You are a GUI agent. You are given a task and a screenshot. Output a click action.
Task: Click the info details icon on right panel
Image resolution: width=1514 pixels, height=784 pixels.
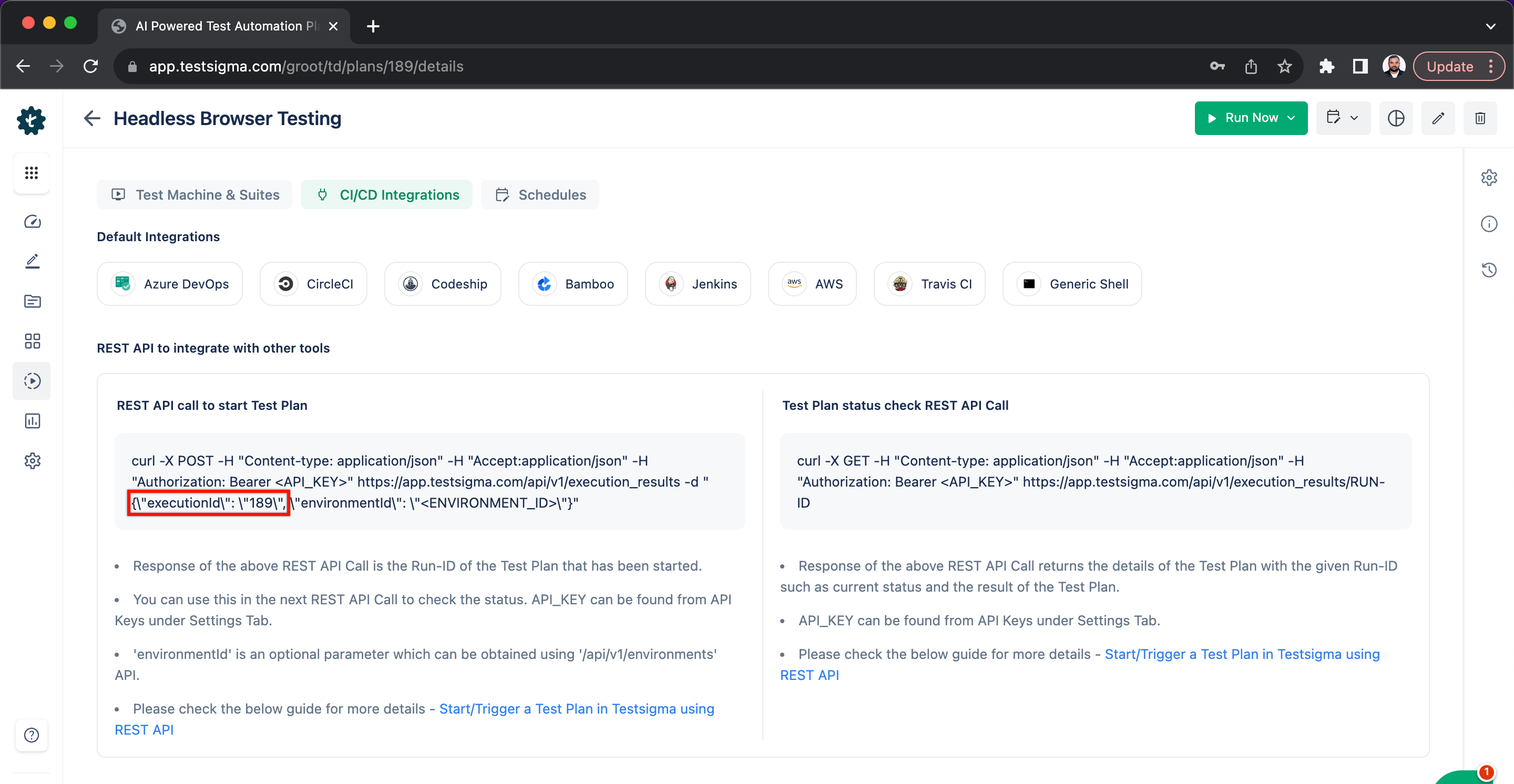point(1489,224)
